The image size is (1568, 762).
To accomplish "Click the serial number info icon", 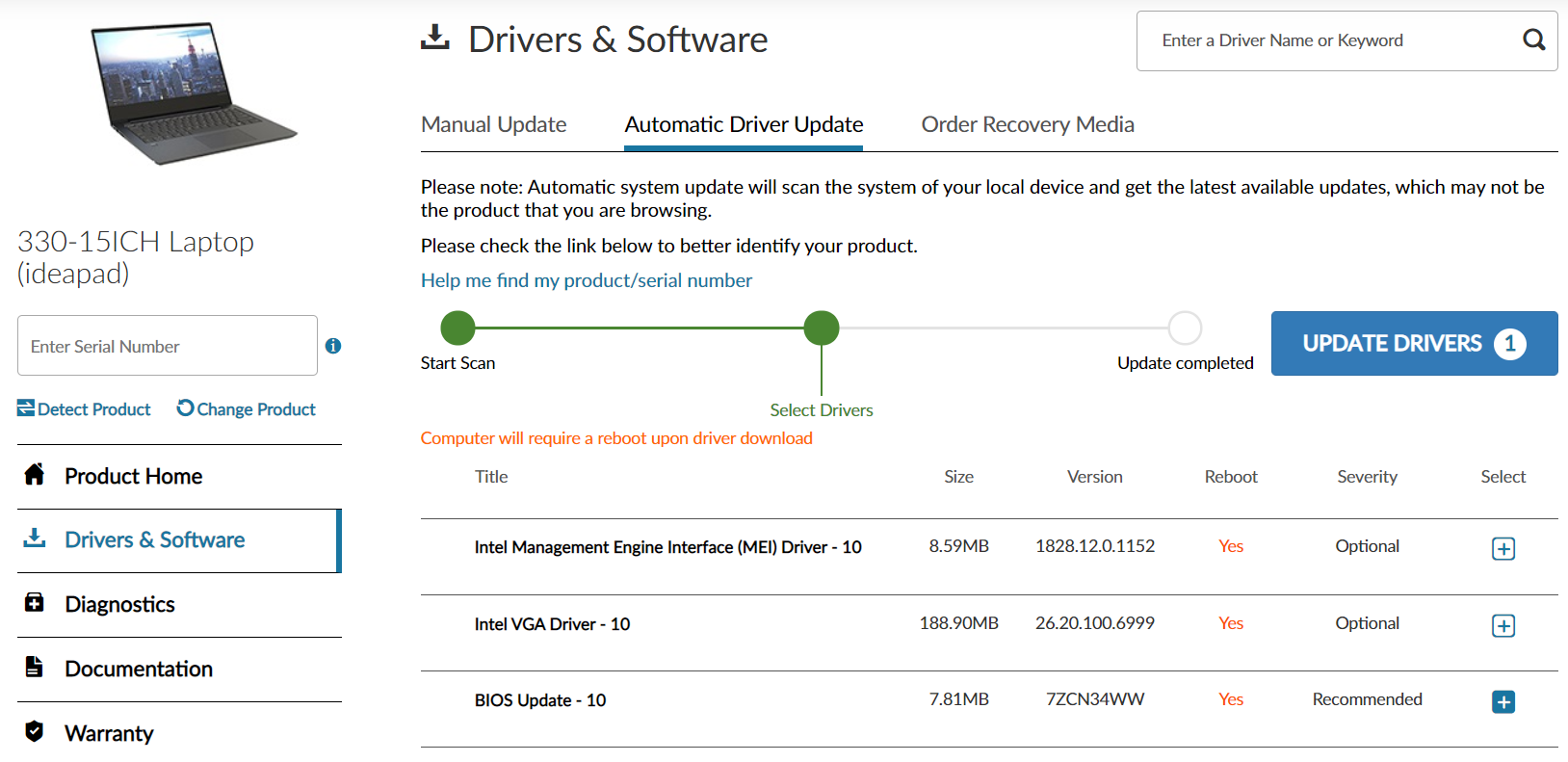I will point(333,346).
